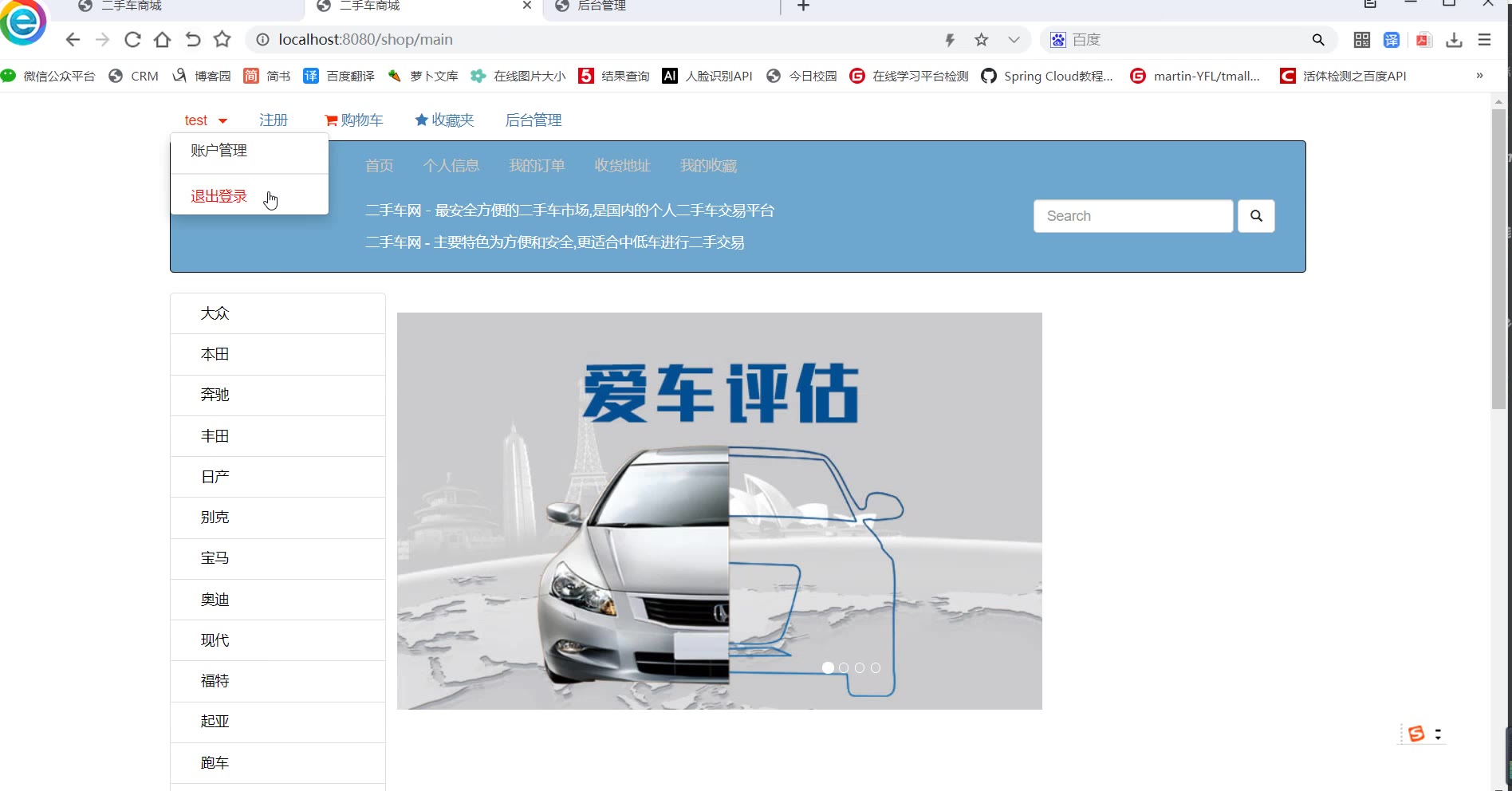Viewport: 1512px width, 791px height.
Task: Click the red PDF extension icon
Action: [1424, 40]
